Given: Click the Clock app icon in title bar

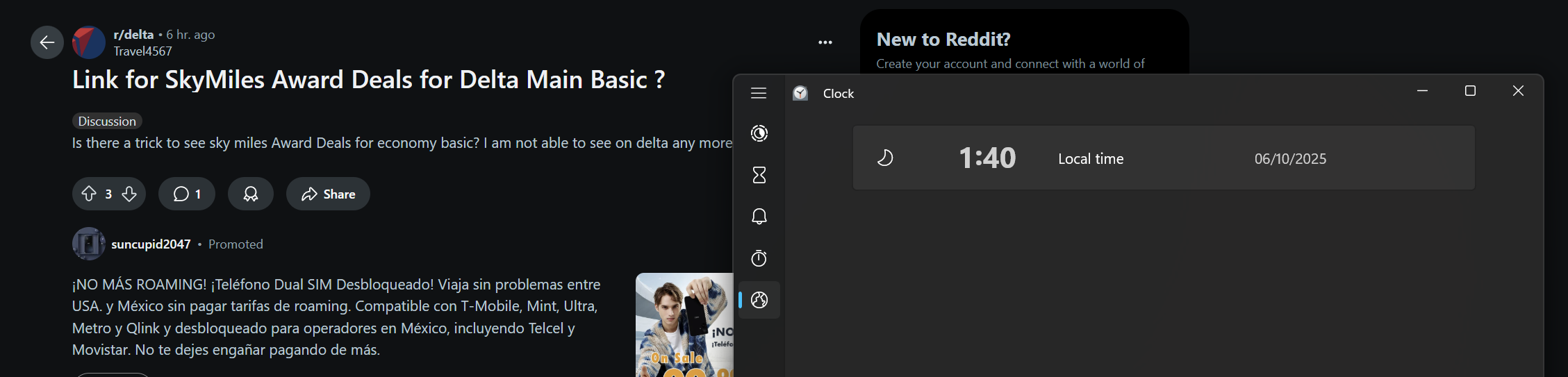Looking at the screenshot, I should click(x=800, y=93).
